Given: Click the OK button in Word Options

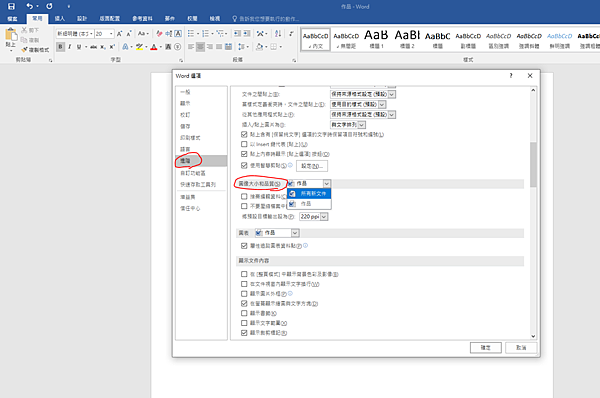Looking at the screenshot, I should (486, 347).
